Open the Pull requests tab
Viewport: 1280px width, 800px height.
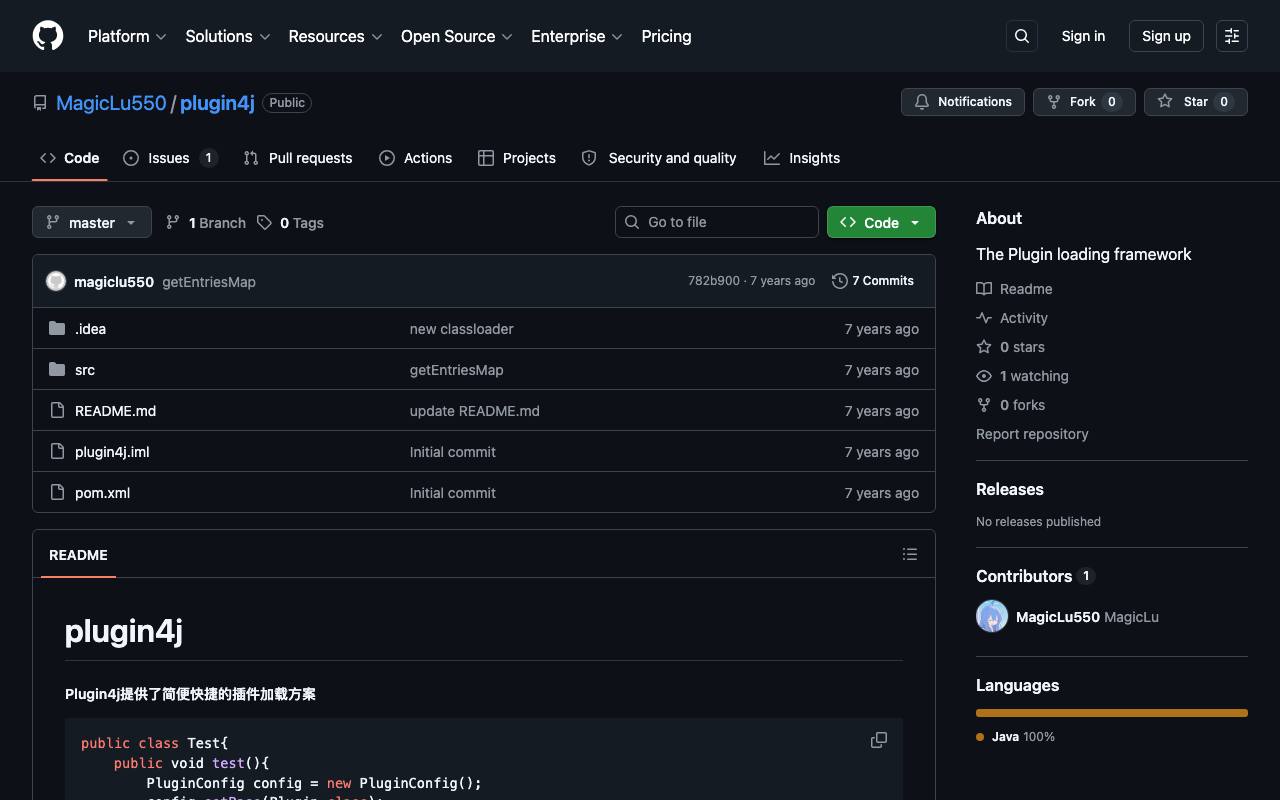coord(298,158)
